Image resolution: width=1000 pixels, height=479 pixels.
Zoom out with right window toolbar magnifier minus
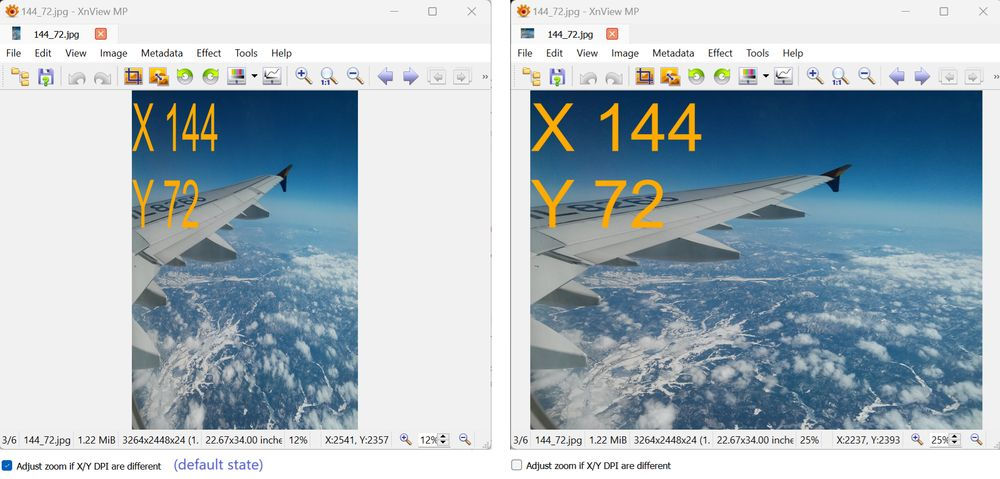pyautogui.click(x=867, y=77)
